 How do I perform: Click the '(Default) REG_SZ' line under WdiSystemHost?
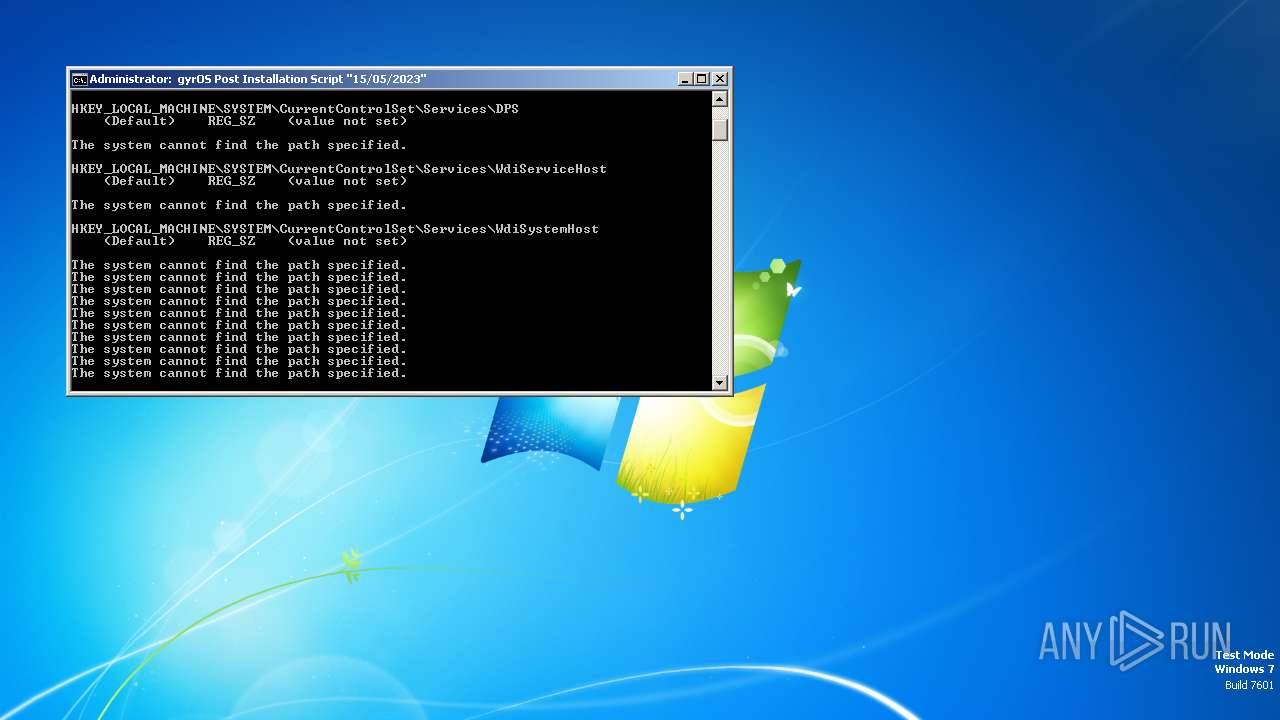255,241
